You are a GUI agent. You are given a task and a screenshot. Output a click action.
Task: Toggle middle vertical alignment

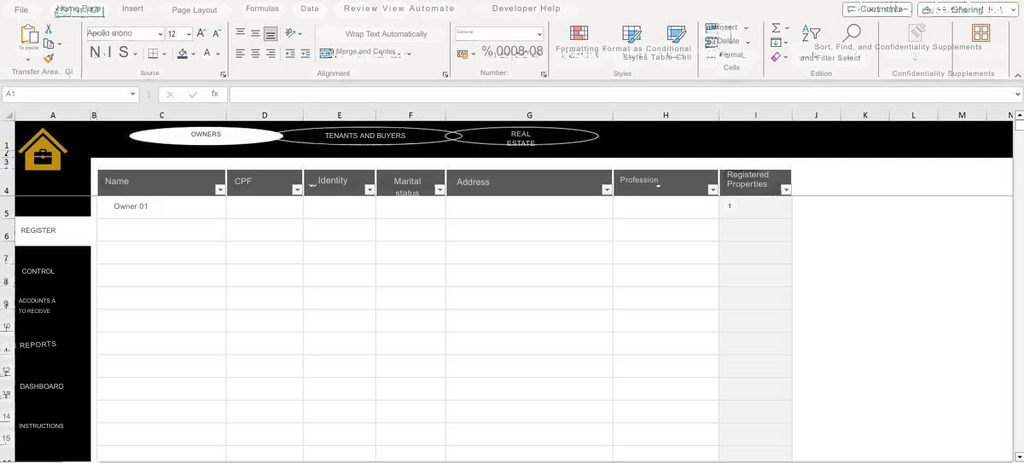[255, 33]
